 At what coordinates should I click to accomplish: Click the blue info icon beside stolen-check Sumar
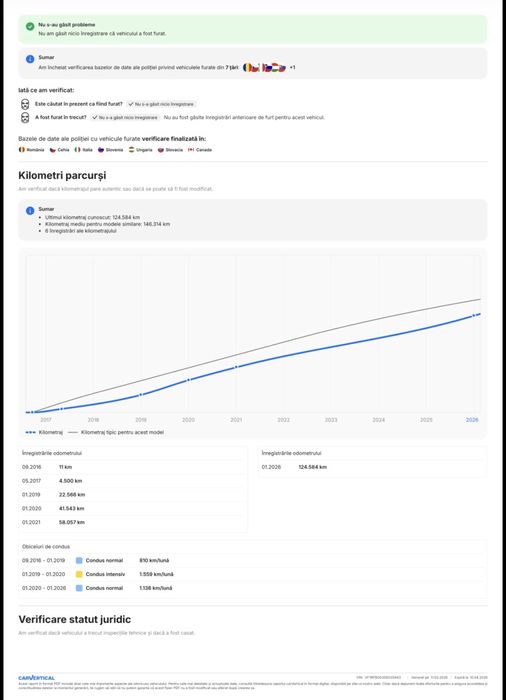click(30, 59)
